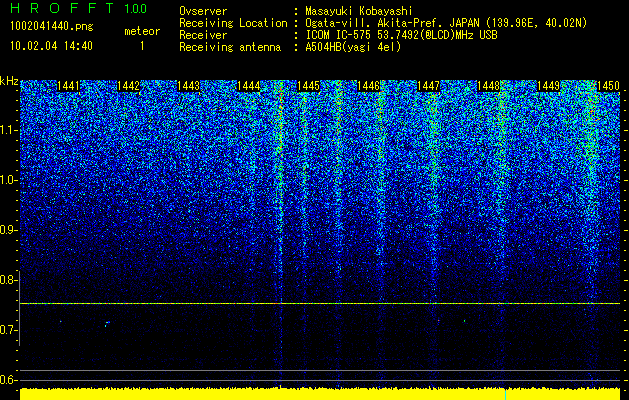Click the 'Ovserver' field label
The image size is (629, 400).
[x=203, y=11]
